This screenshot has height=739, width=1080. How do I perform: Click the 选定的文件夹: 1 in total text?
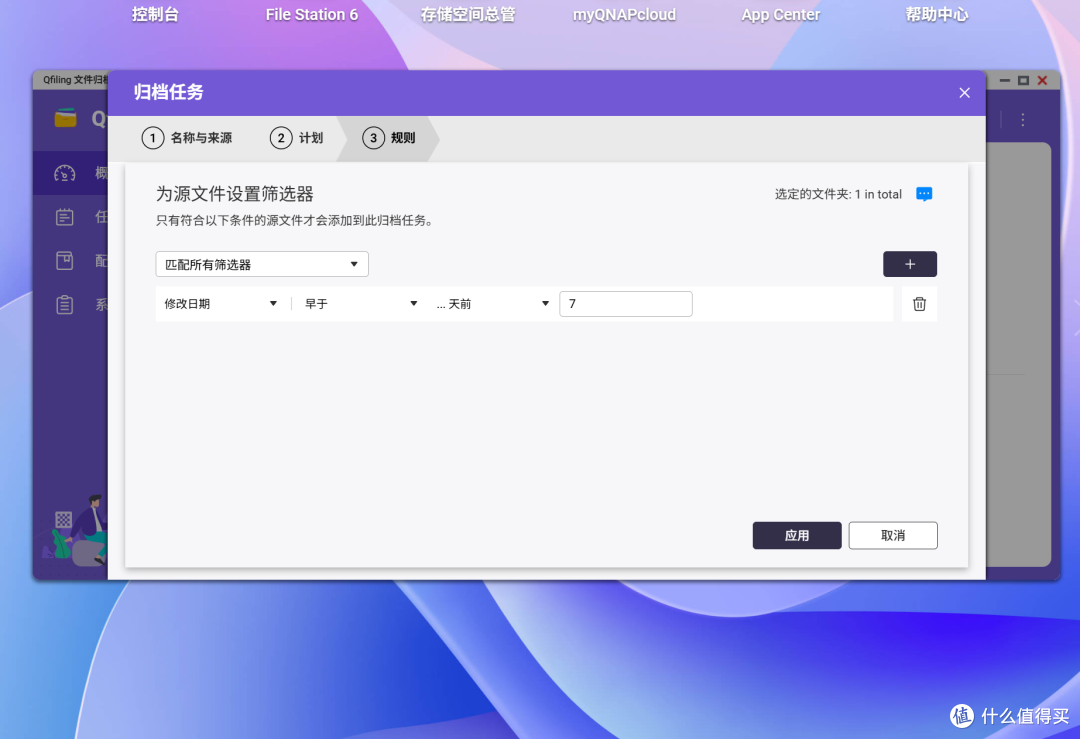coord(838,194)
